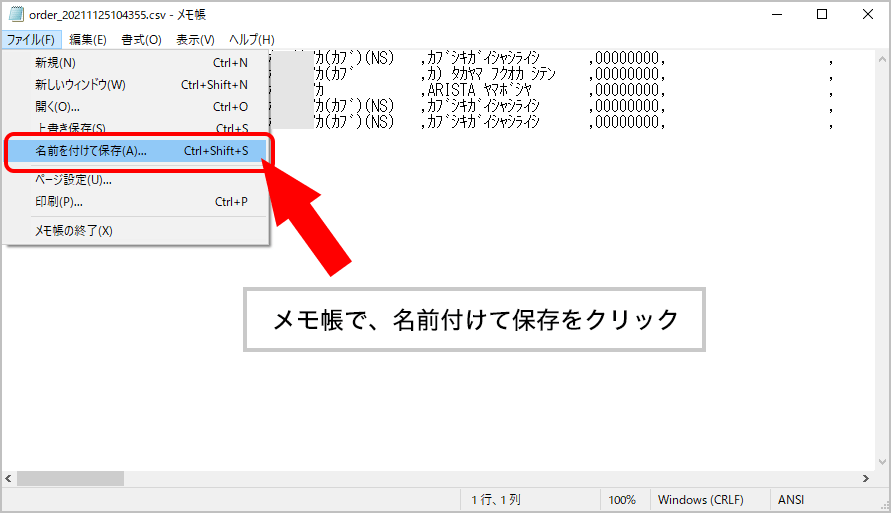This screenshot has width=891, height=513.
Task: Select 開く(O)... in the menu
Action: [x=136, y=107]
